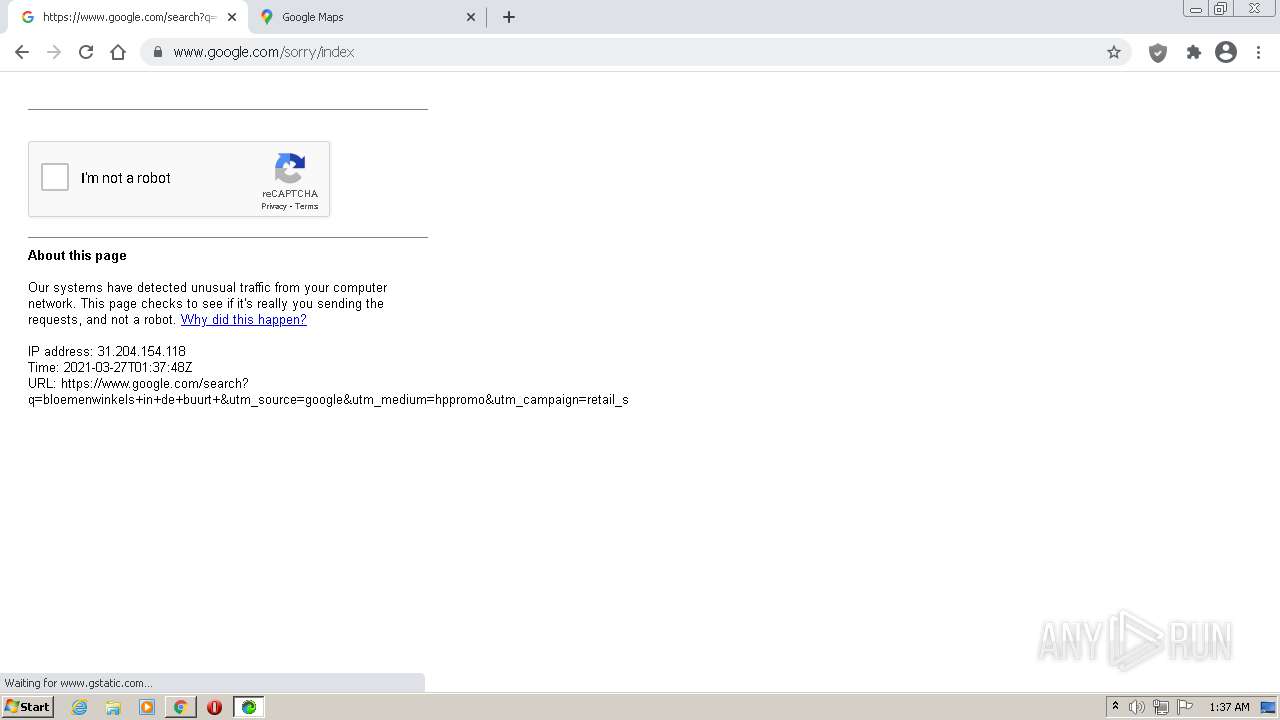Go forward with the forward arrow
Image resolution: width=1280 pixels, height=720 pixels.
pos(54,52)
